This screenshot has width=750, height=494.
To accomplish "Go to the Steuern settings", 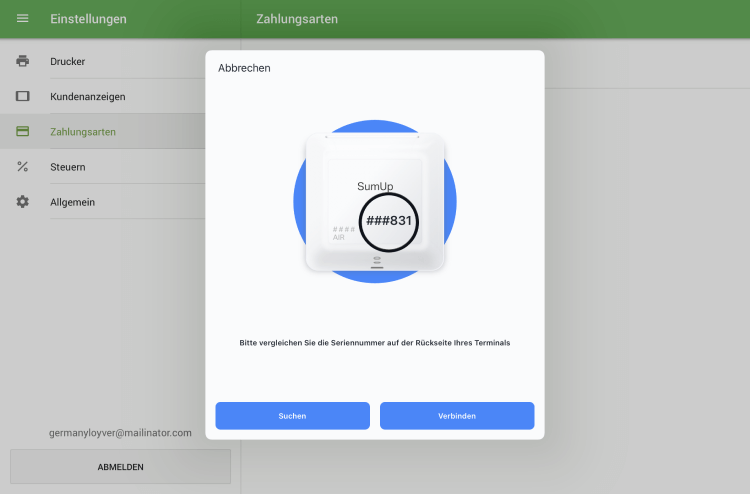I will (x=68, y=167).
